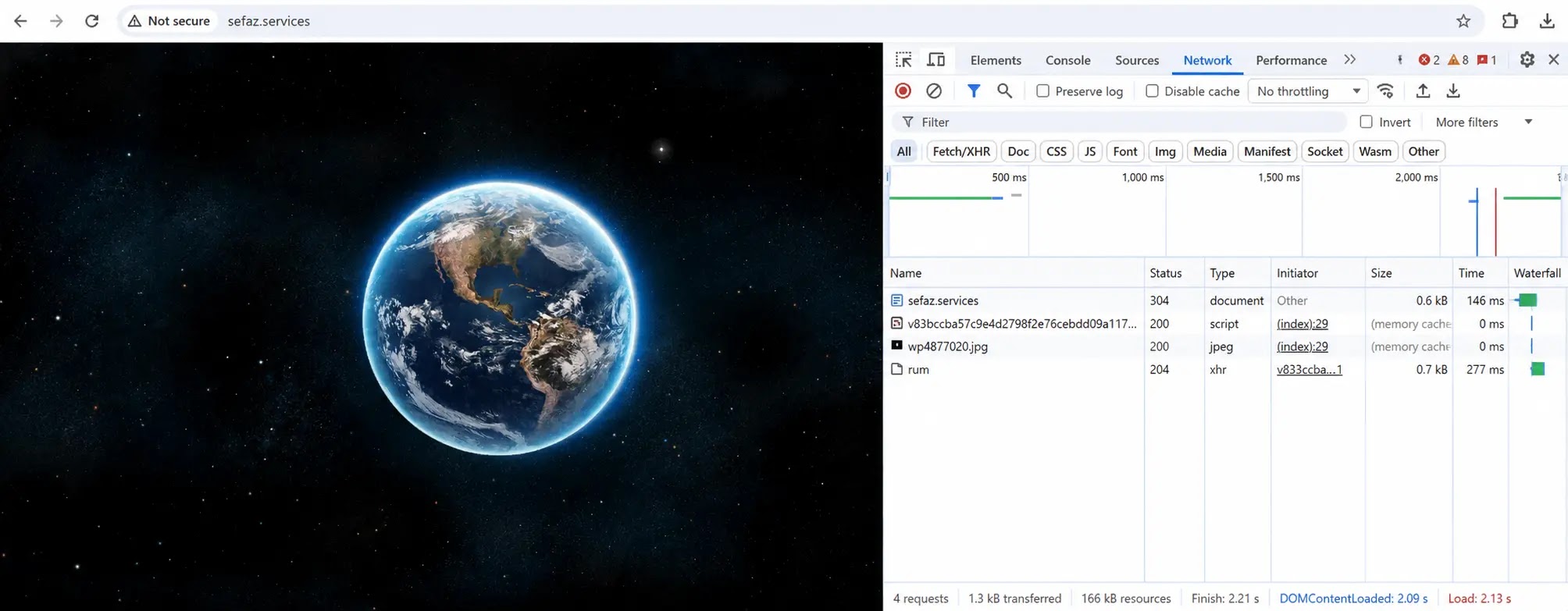This screenshot has height=611, width=1568.
Task: Sort by the Name column header
Action: (x=906, y=273)
